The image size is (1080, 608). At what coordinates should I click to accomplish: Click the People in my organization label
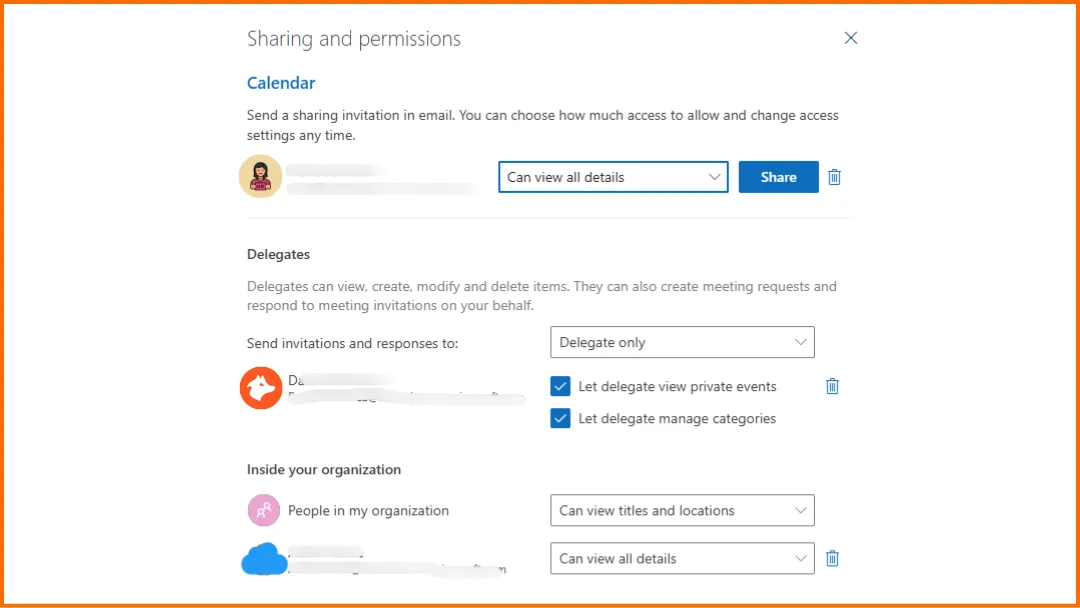point(368,510)
